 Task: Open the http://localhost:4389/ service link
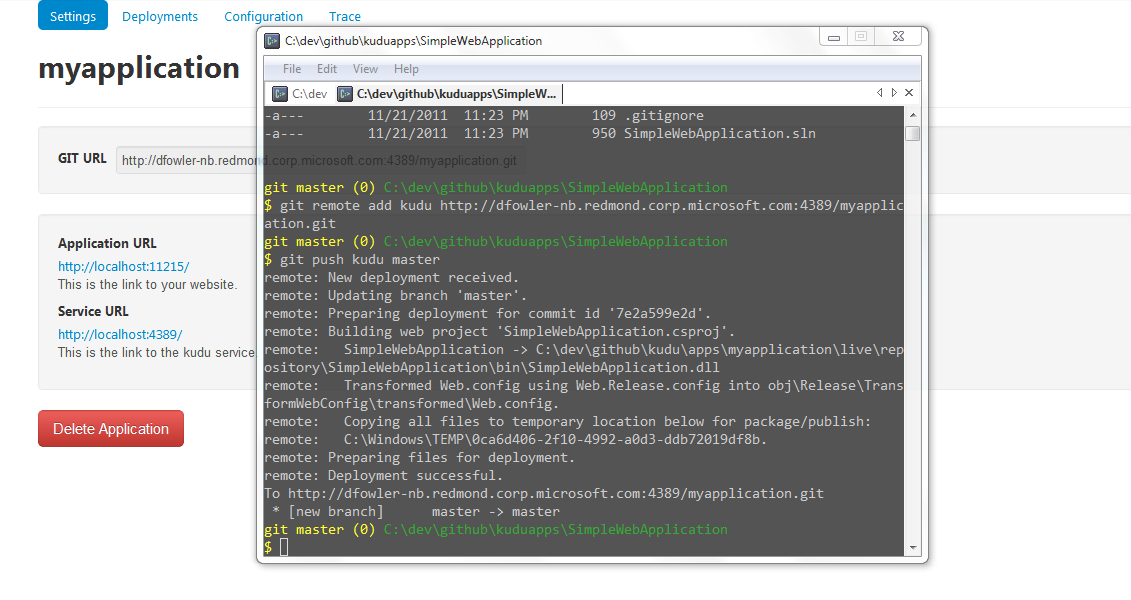pos(120,335)
